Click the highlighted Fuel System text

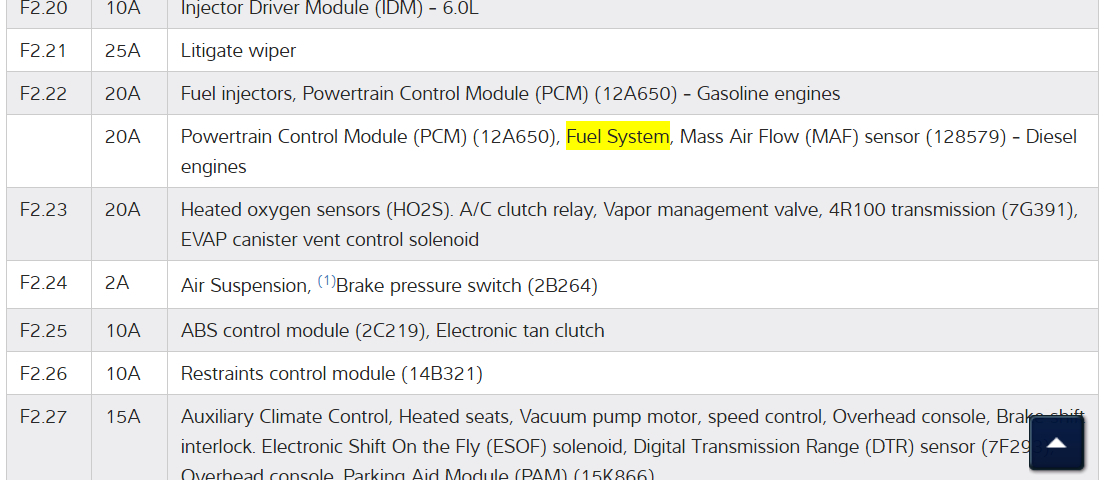click(617, 137)
